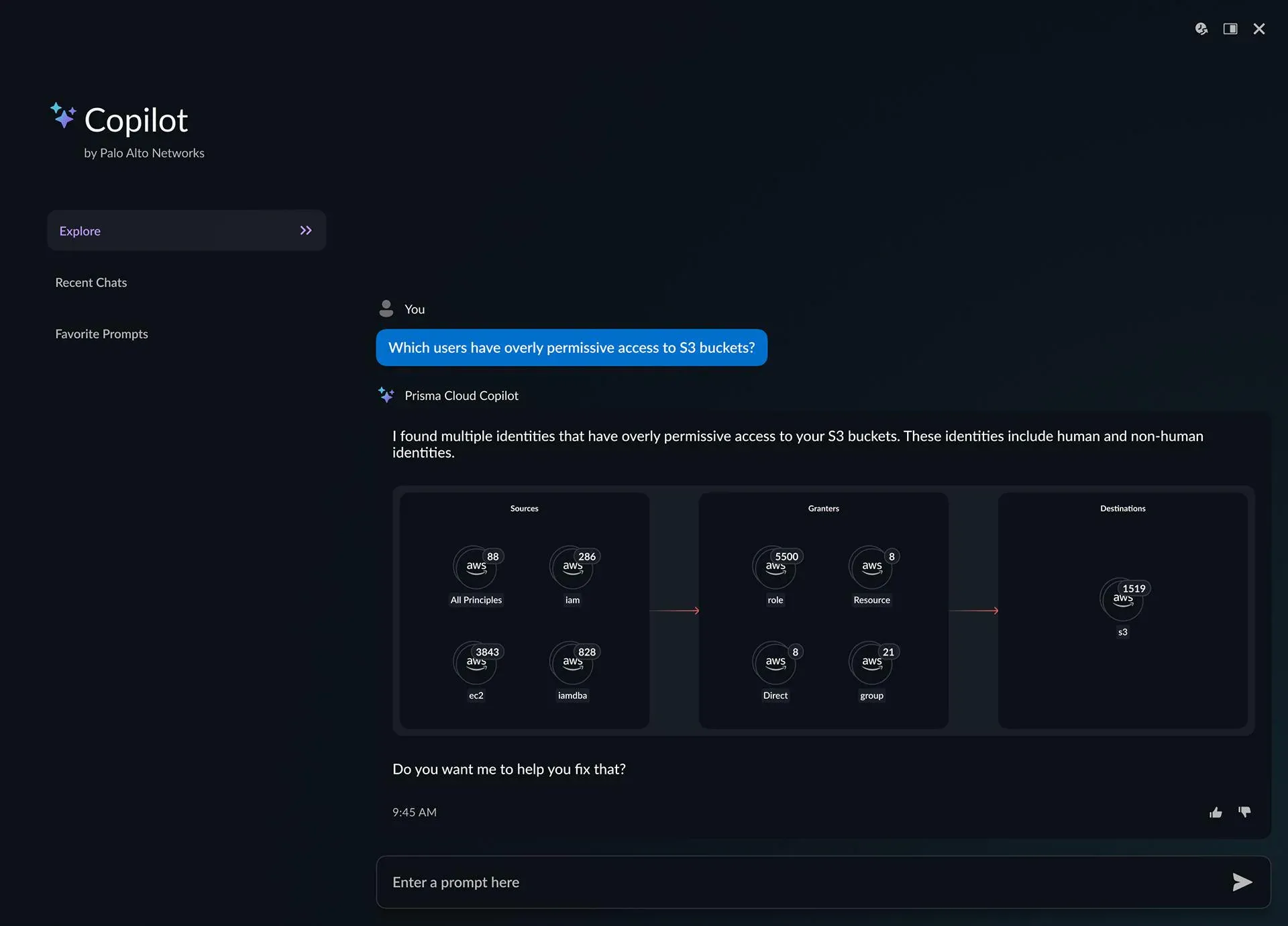
Task: Give the response a thumbs down
Action: [1245, 812]
